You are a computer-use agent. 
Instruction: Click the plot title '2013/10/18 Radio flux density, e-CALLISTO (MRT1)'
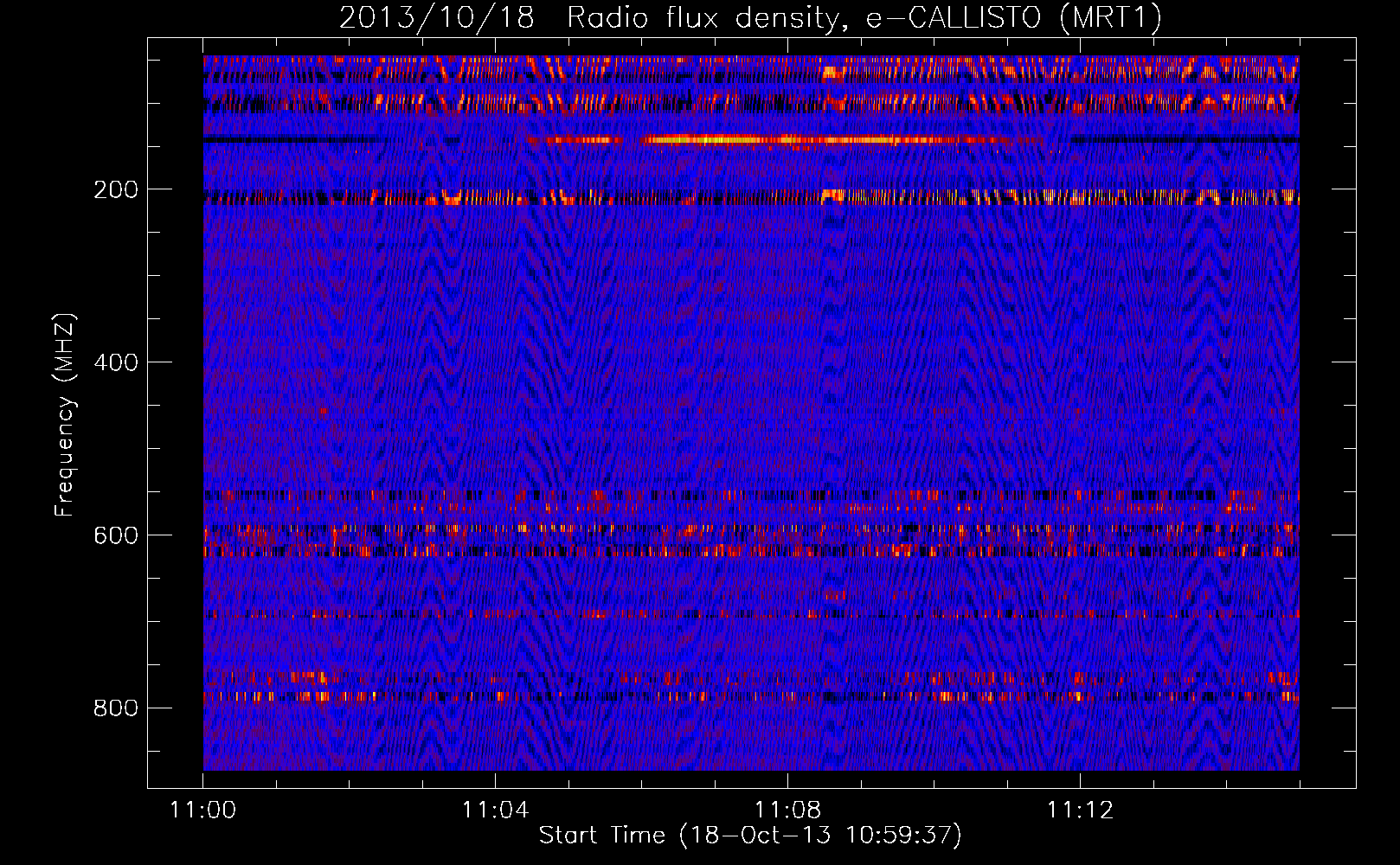tap(750, 17)
